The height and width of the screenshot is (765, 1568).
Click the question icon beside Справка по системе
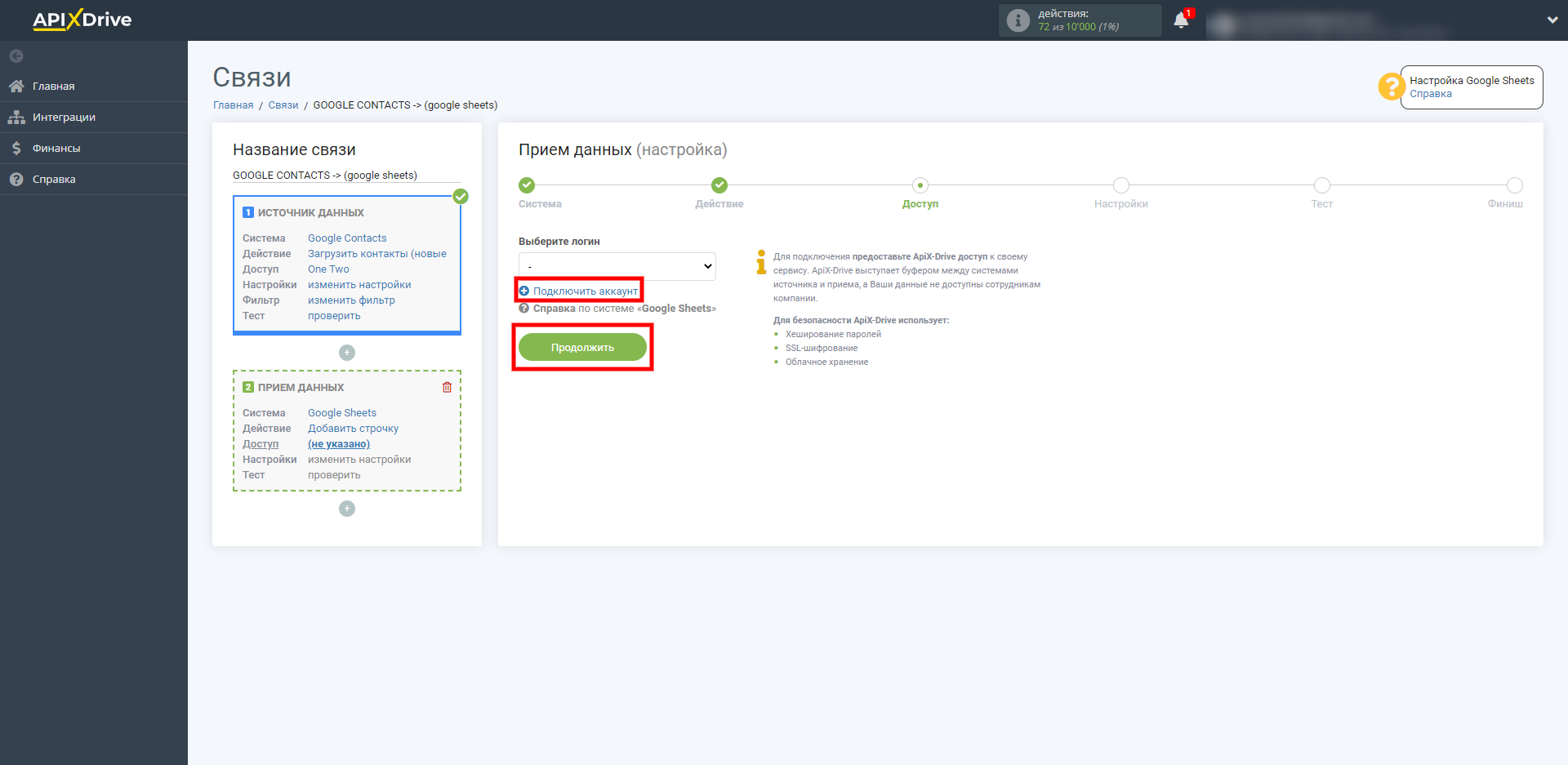[x=524, y=309]
